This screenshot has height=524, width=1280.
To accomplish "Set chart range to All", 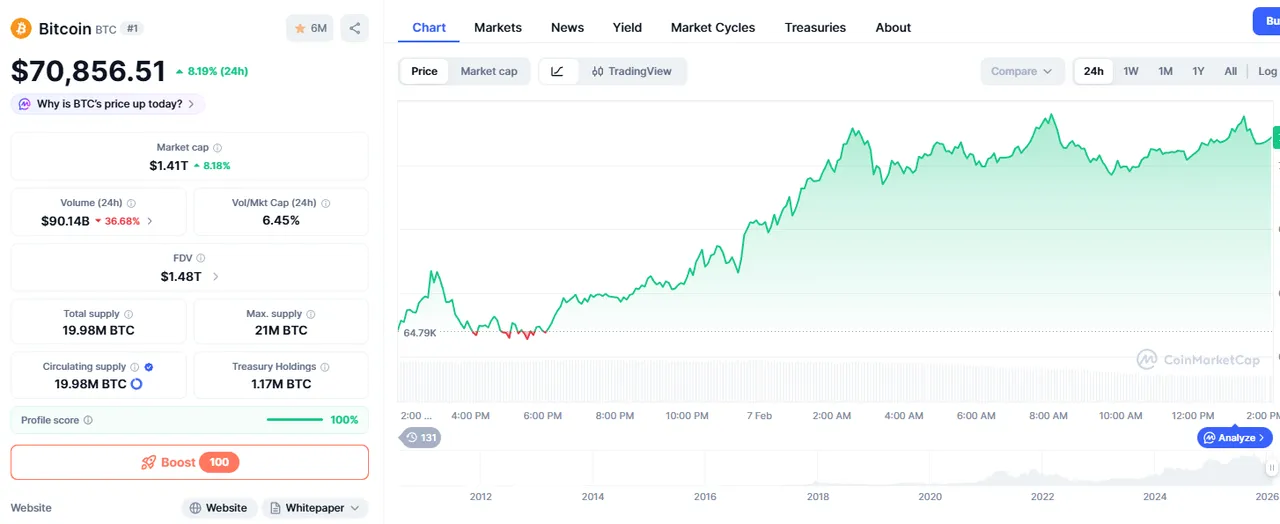I will click(x=1230, y=71).
